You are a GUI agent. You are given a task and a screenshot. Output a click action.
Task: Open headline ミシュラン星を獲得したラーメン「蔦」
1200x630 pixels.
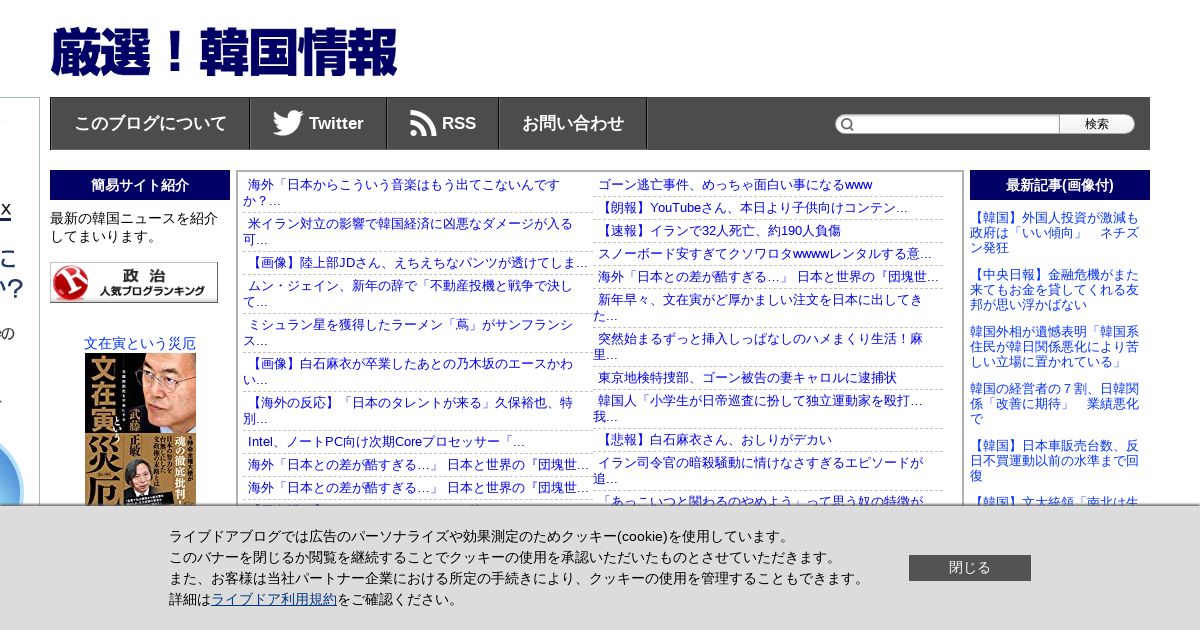click(x=409, y=333)
